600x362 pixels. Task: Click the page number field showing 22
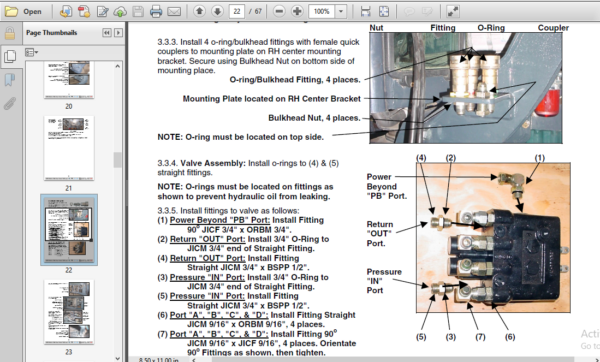click(237, 11)
